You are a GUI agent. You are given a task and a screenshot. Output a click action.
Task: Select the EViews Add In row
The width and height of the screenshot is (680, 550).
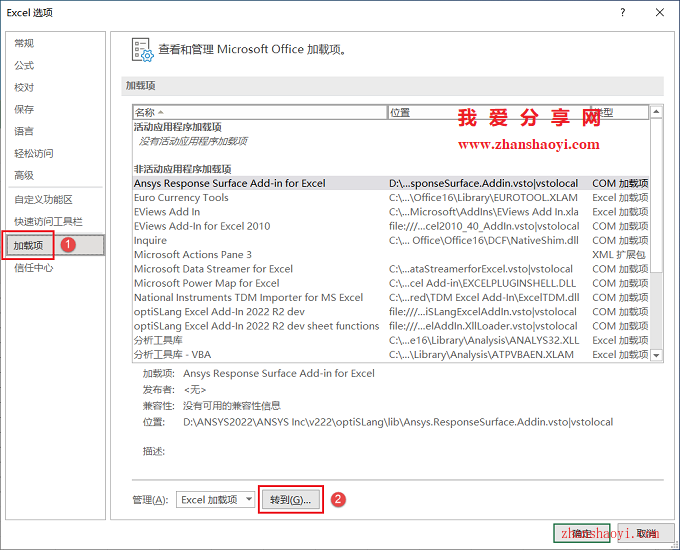click(x=390, y=212)
